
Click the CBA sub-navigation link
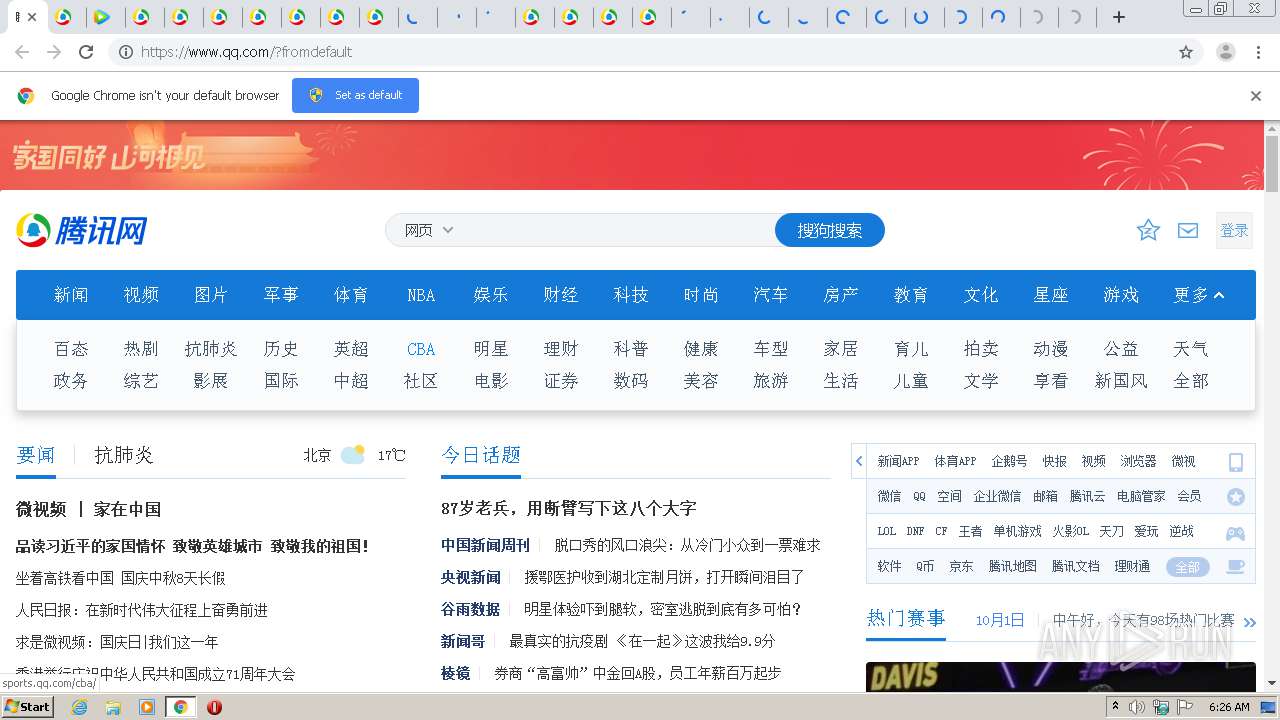click(421, 349)
